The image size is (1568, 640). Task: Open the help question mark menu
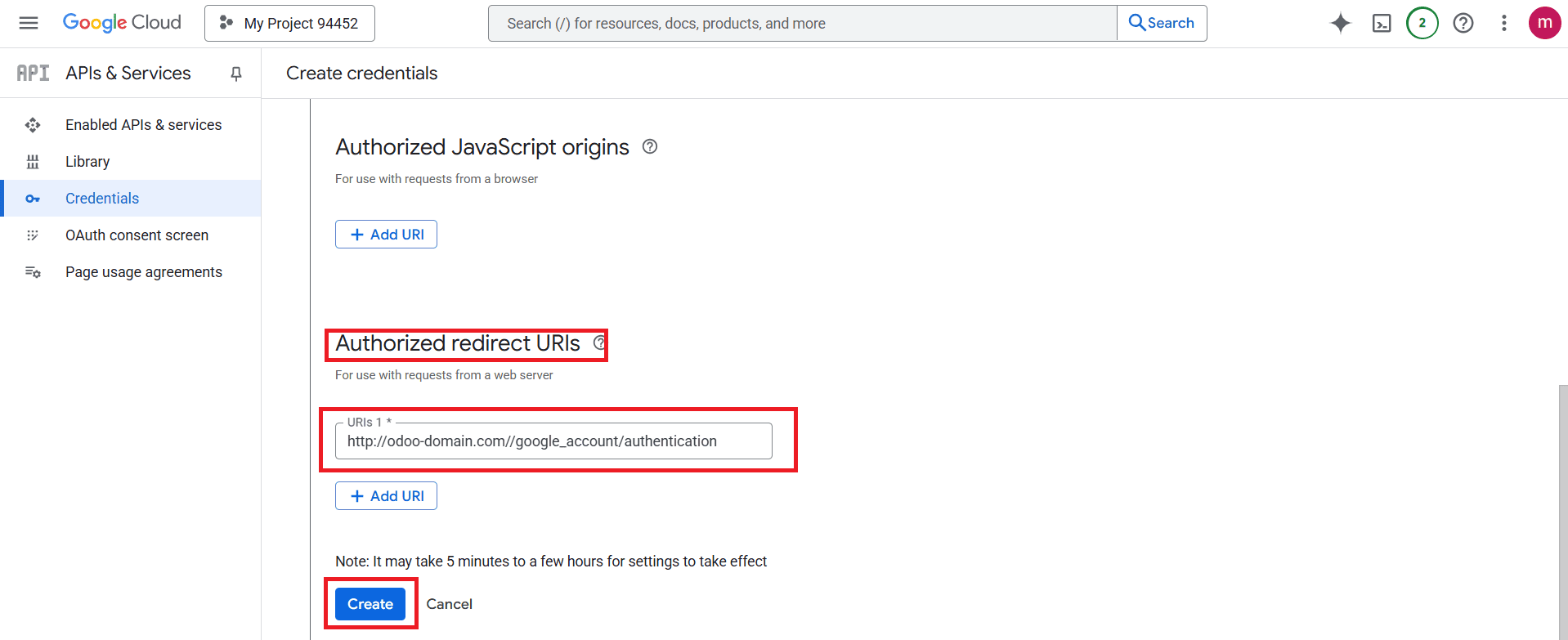tap(1463, 23)
